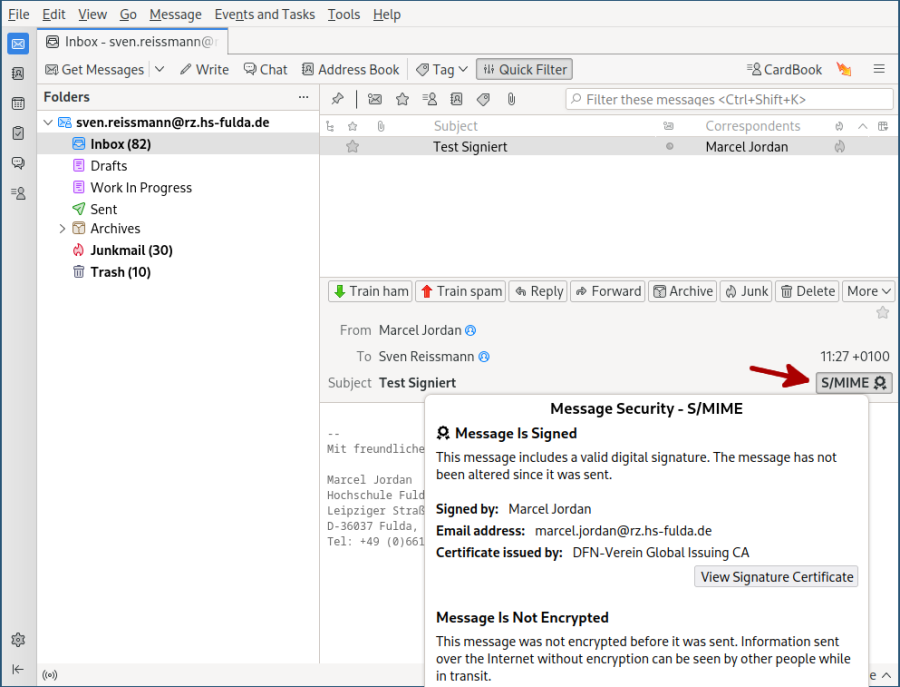Expand the Archives folder
This screenshot has width=900, height=687.
pos(62,228)
